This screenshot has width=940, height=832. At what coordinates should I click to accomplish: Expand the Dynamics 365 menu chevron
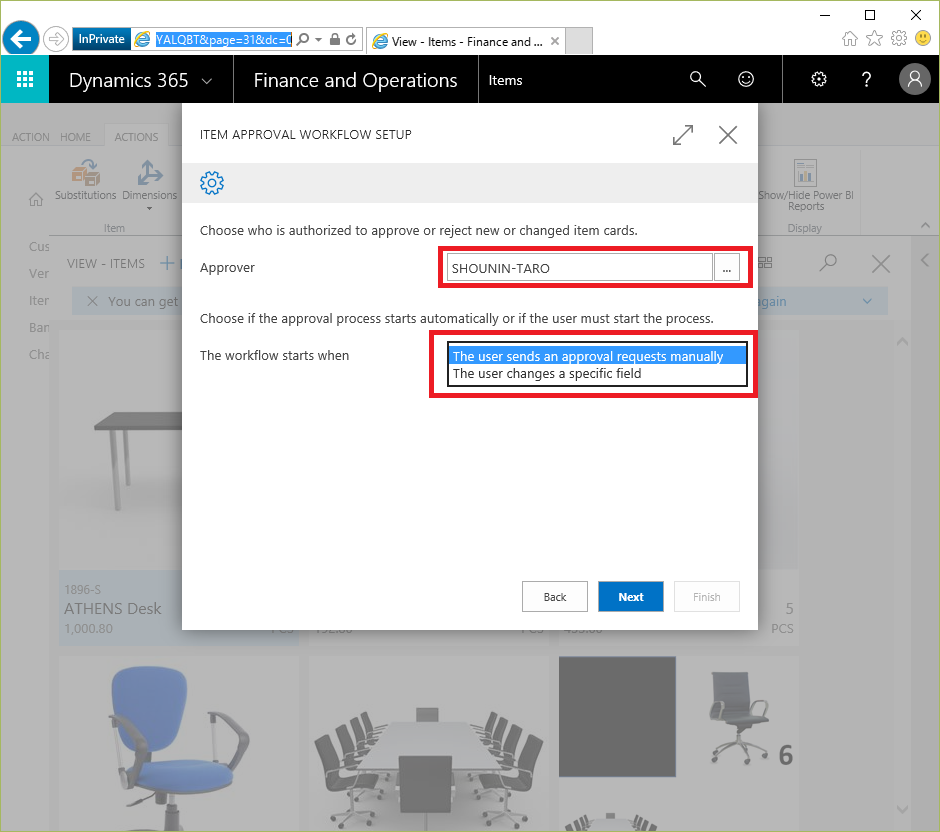tap(207, 81)
